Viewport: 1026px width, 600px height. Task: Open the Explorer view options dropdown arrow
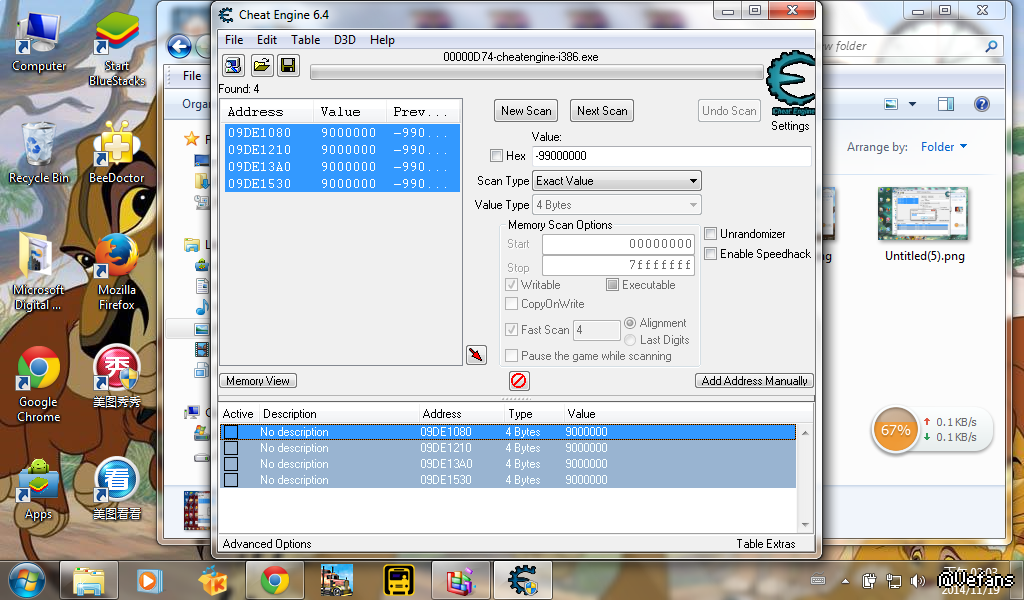[x=912, y=104]
